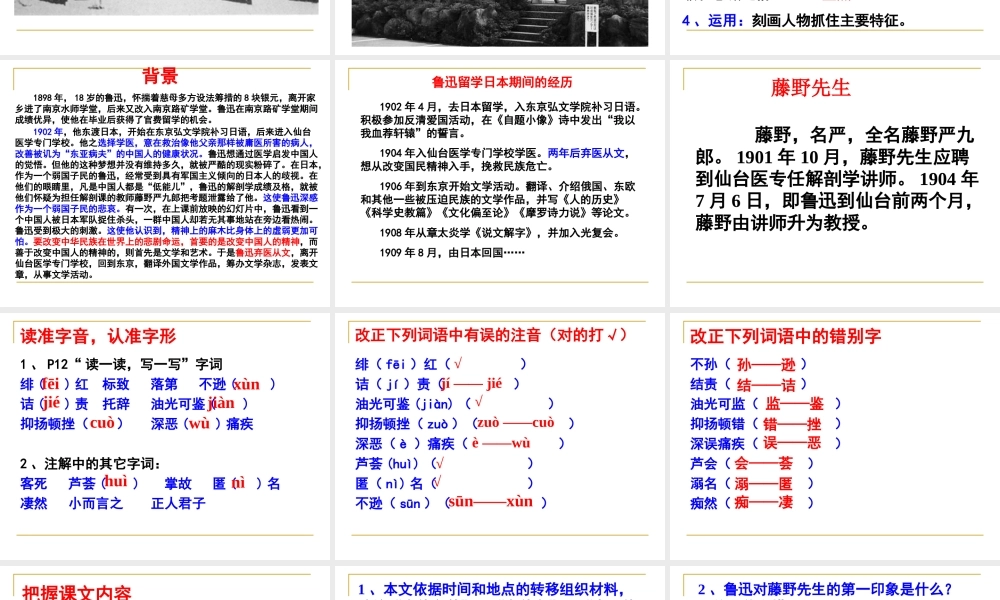
Task: Click the row 油光可监（监——鉴）
Action: (x=766, y=404)
